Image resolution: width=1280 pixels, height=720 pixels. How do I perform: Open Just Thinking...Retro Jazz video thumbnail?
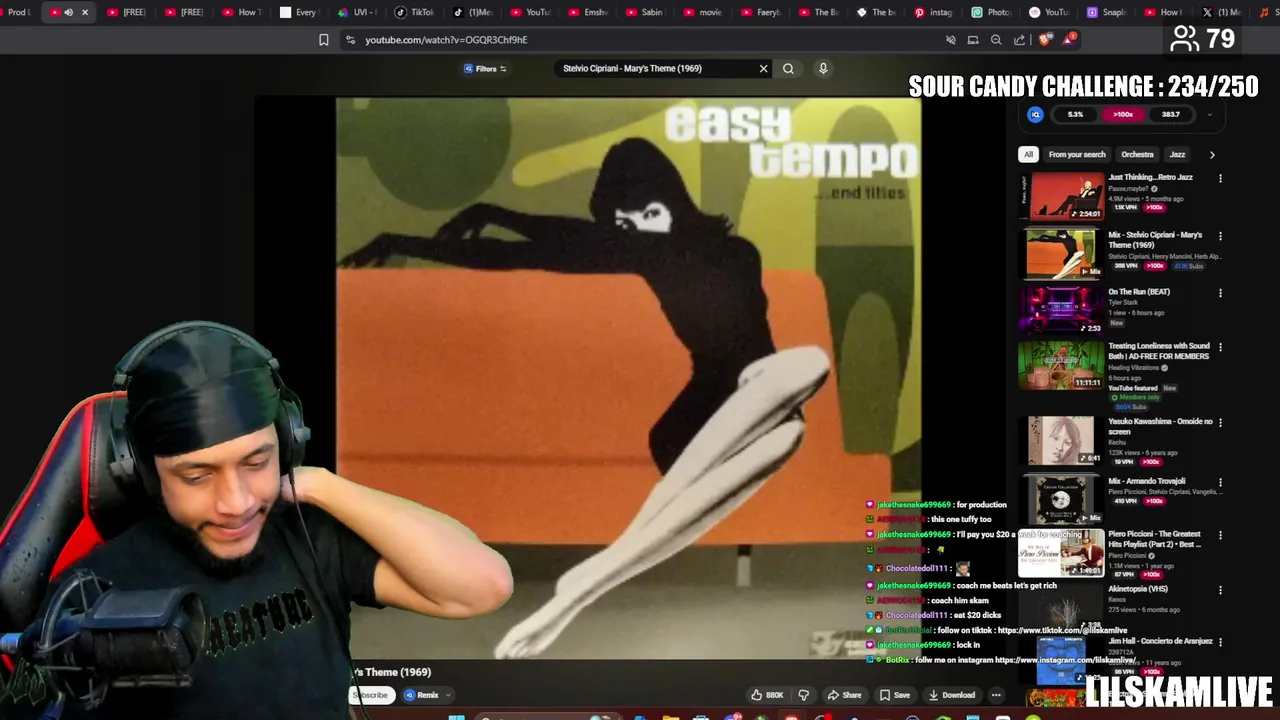[1060, 196]
